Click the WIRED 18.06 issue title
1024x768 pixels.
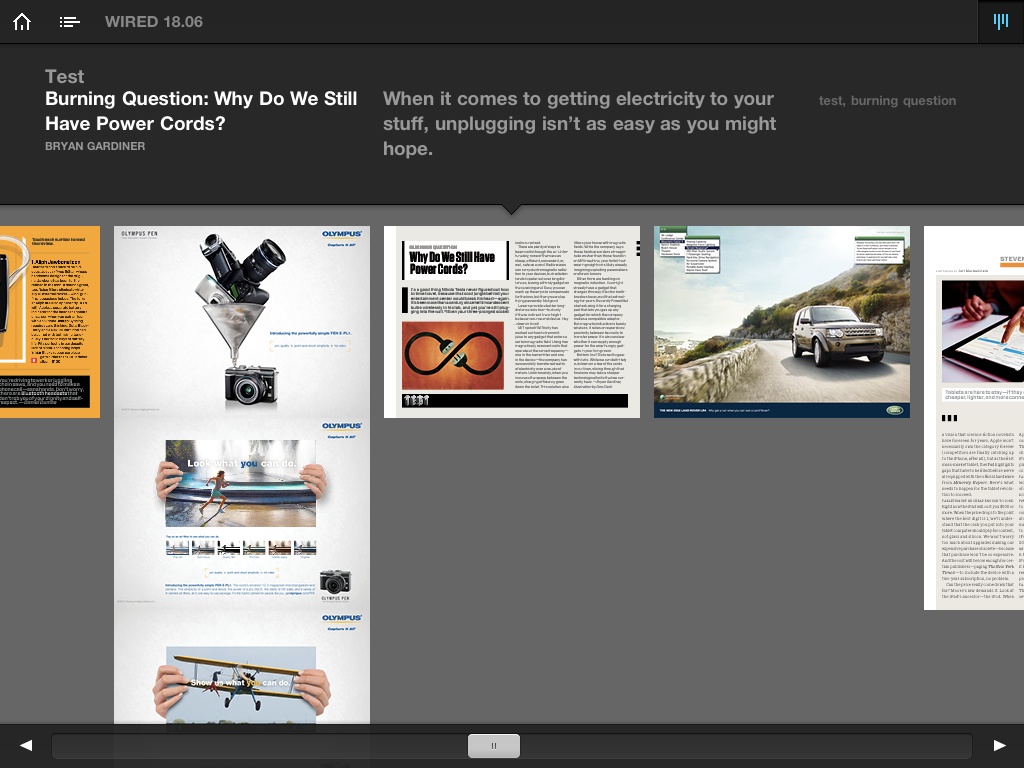click(x=153, y=22)
